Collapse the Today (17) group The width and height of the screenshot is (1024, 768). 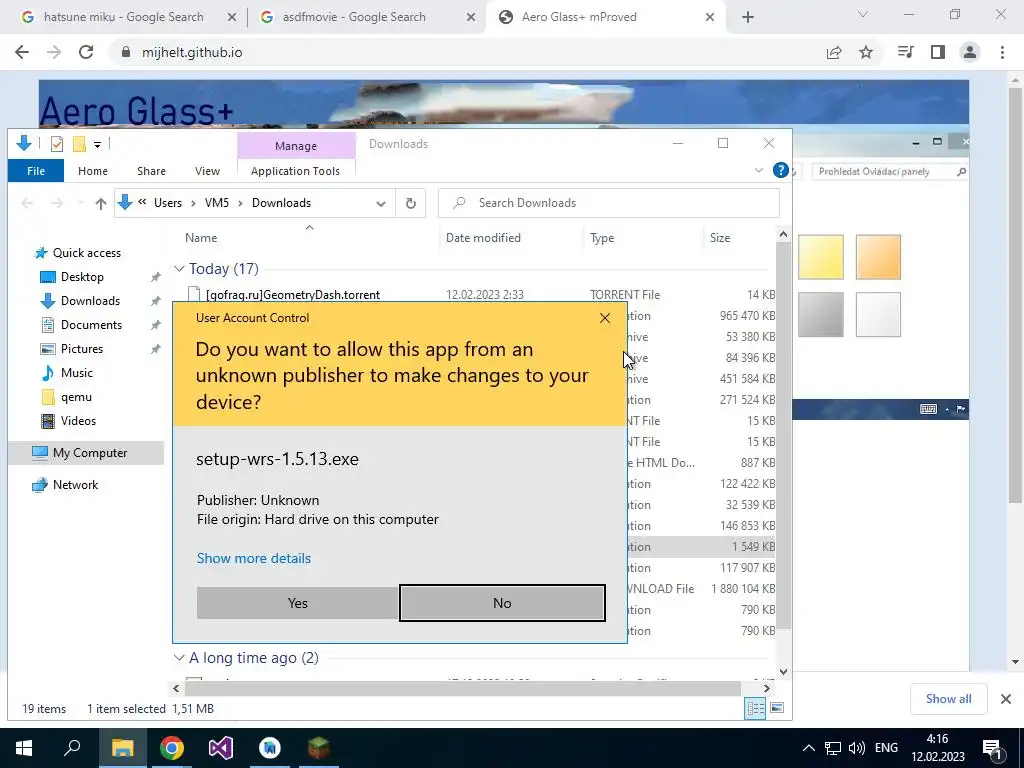pos(179,269)
